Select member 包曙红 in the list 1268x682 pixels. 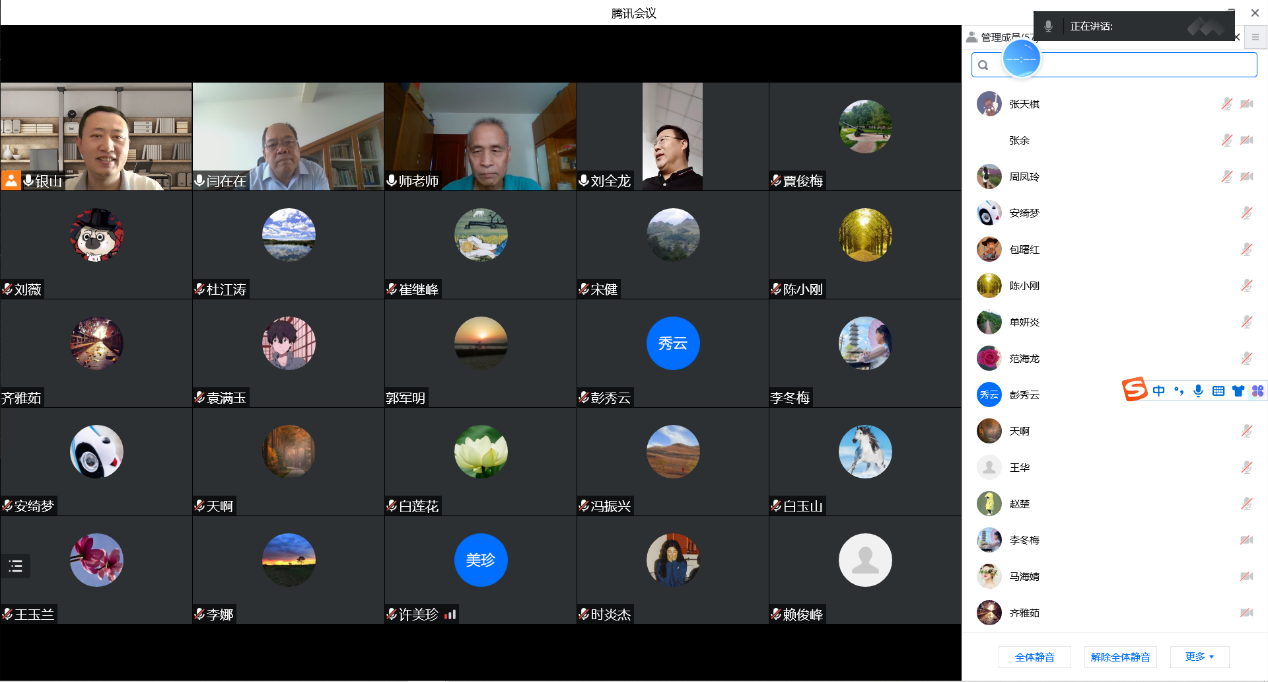tap(1024, 249)
